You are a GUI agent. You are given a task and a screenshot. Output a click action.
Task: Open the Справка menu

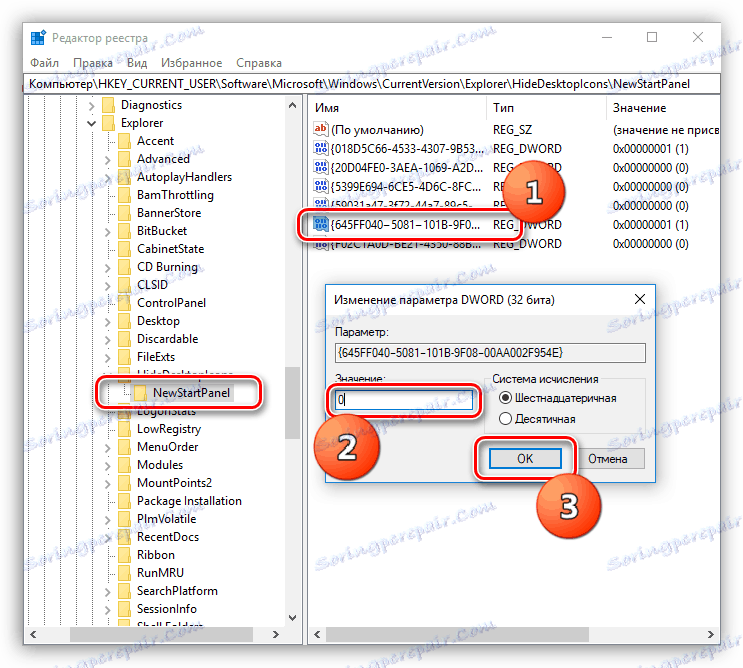(x=259, y=63)
